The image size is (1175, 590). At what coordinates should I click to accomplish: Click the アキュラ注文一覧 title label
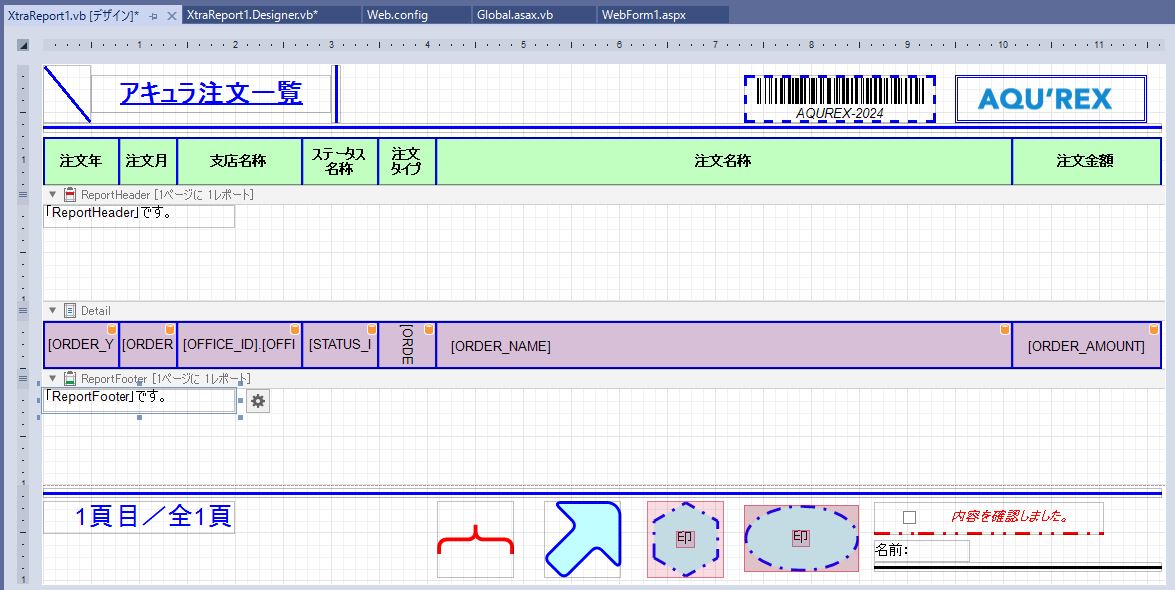click(x=211, y=94)
